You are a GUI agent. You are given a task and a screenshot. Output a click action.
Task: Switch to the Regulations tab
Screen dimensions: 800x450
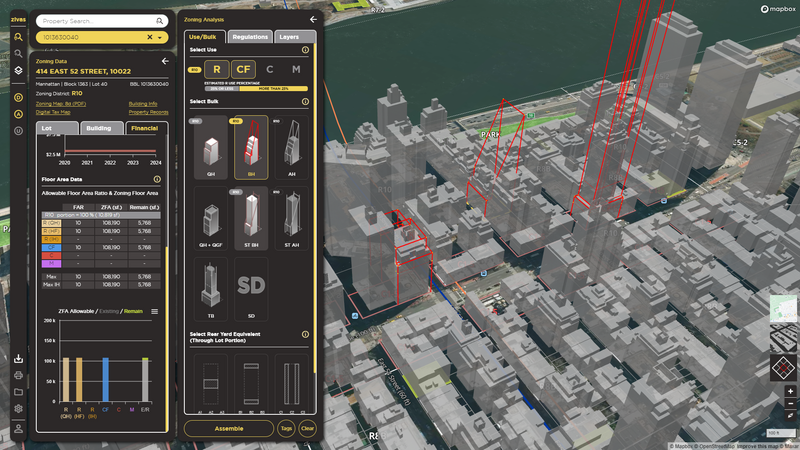tap(249, 37)
